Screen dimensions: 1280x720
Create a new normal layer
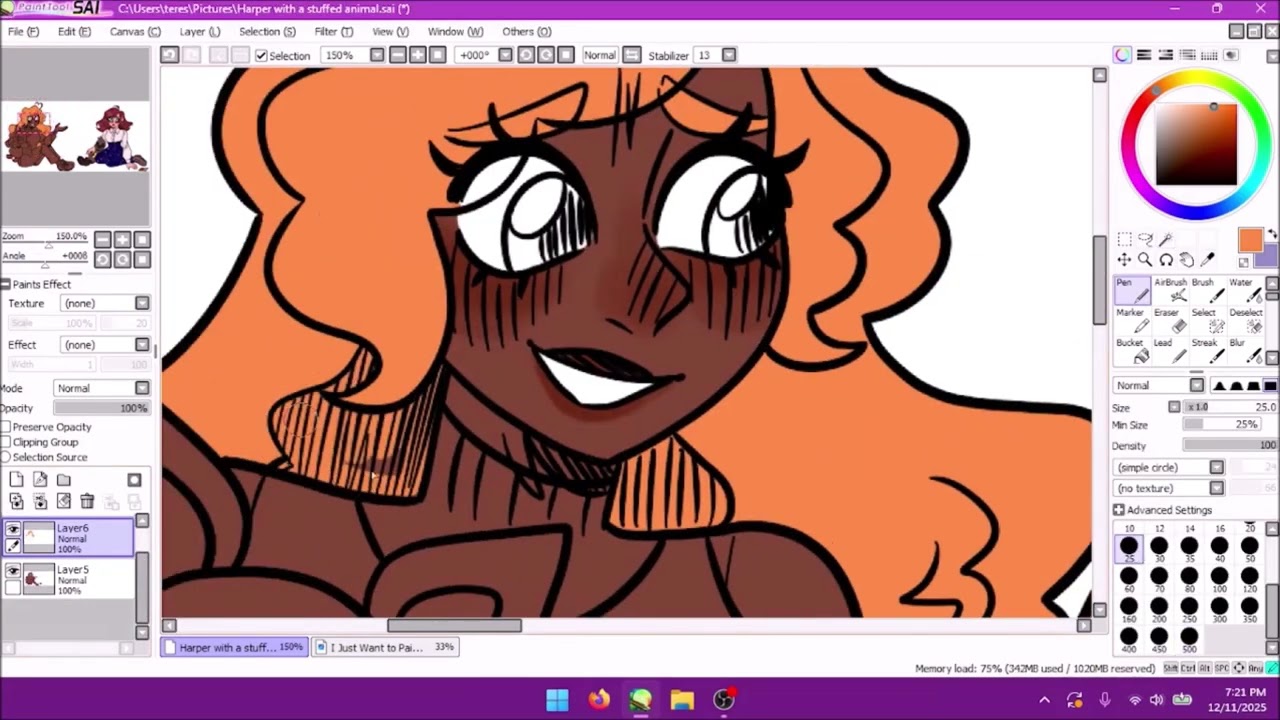coord(17,480)
